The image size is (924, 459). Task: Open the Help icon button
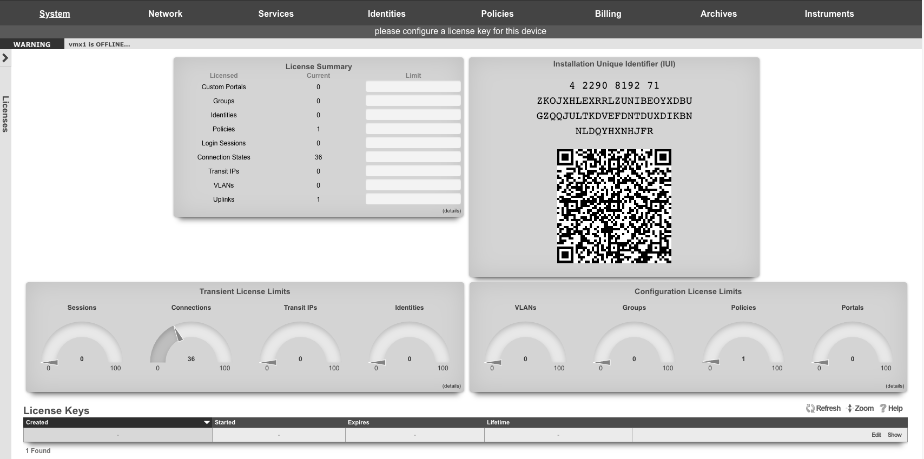point(891,408)
